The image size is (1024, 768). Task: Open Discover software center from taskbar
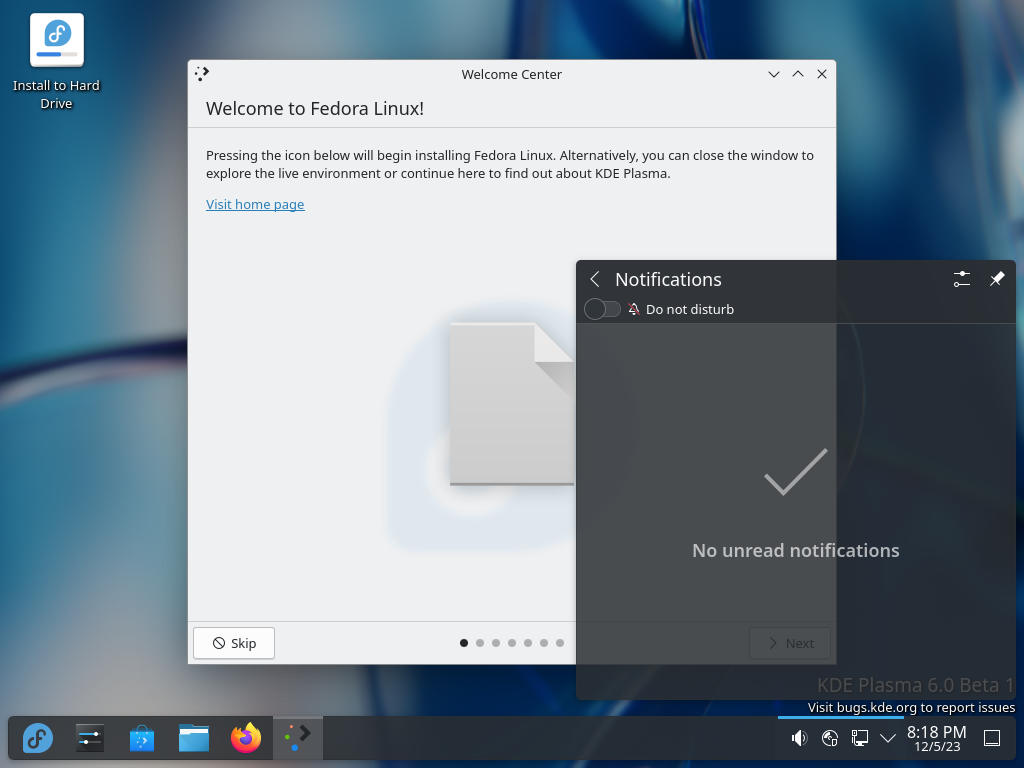tap(142, 738)
